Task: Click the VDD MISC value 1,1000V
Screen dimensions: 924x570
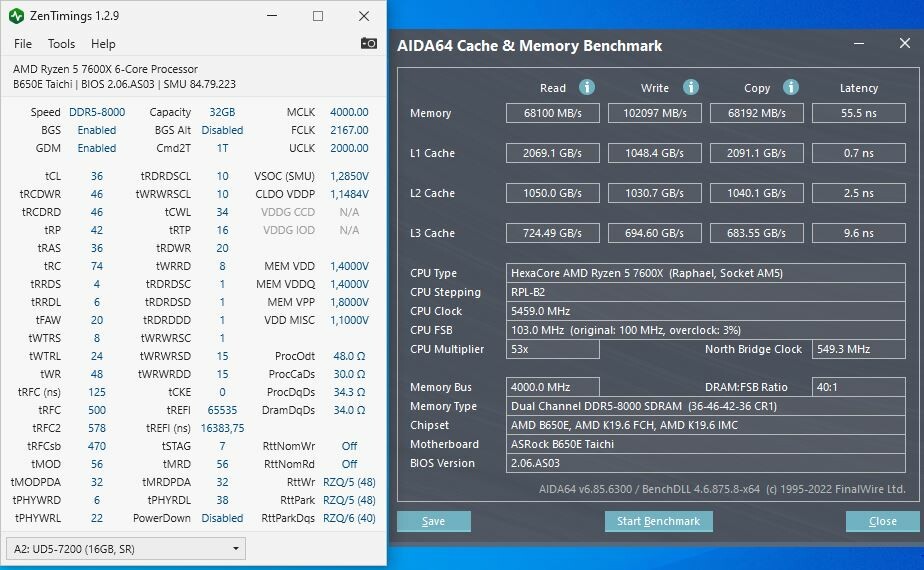Action: [x=349, y=320]
